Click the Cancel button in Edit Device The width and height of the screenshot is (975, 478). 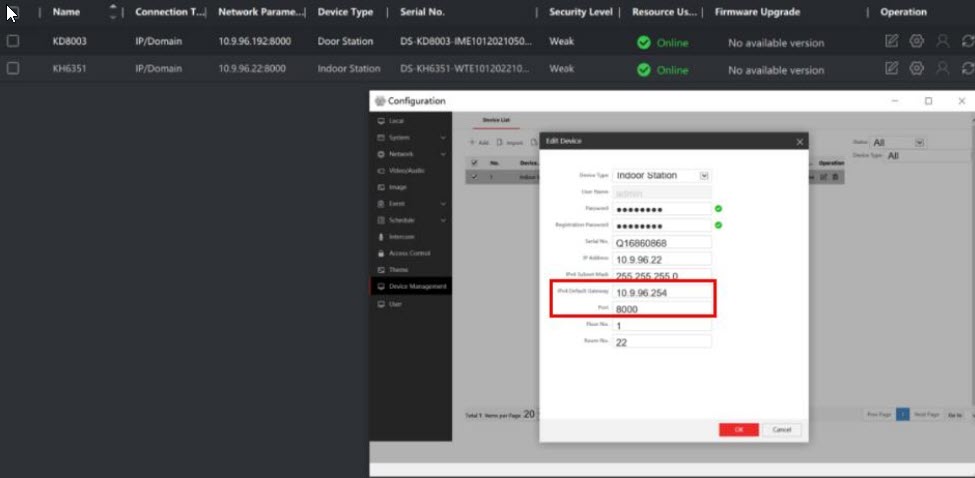(x=781, y=429)
